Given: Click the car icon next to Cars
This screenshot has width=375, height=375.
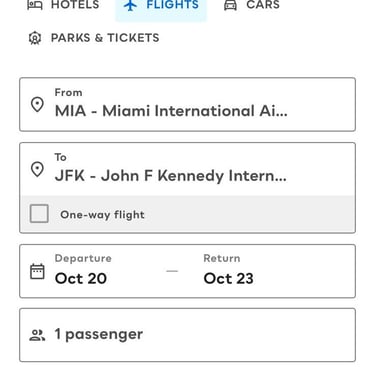Looking at the screenshot, I should 230,5.
